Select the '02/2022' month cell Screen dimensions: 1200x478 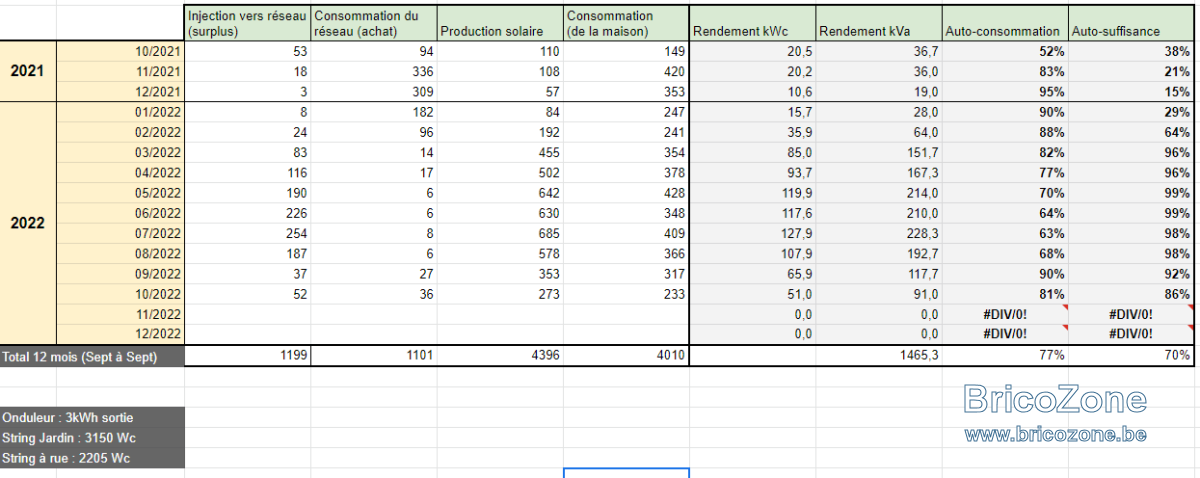[x=121, y=132]
